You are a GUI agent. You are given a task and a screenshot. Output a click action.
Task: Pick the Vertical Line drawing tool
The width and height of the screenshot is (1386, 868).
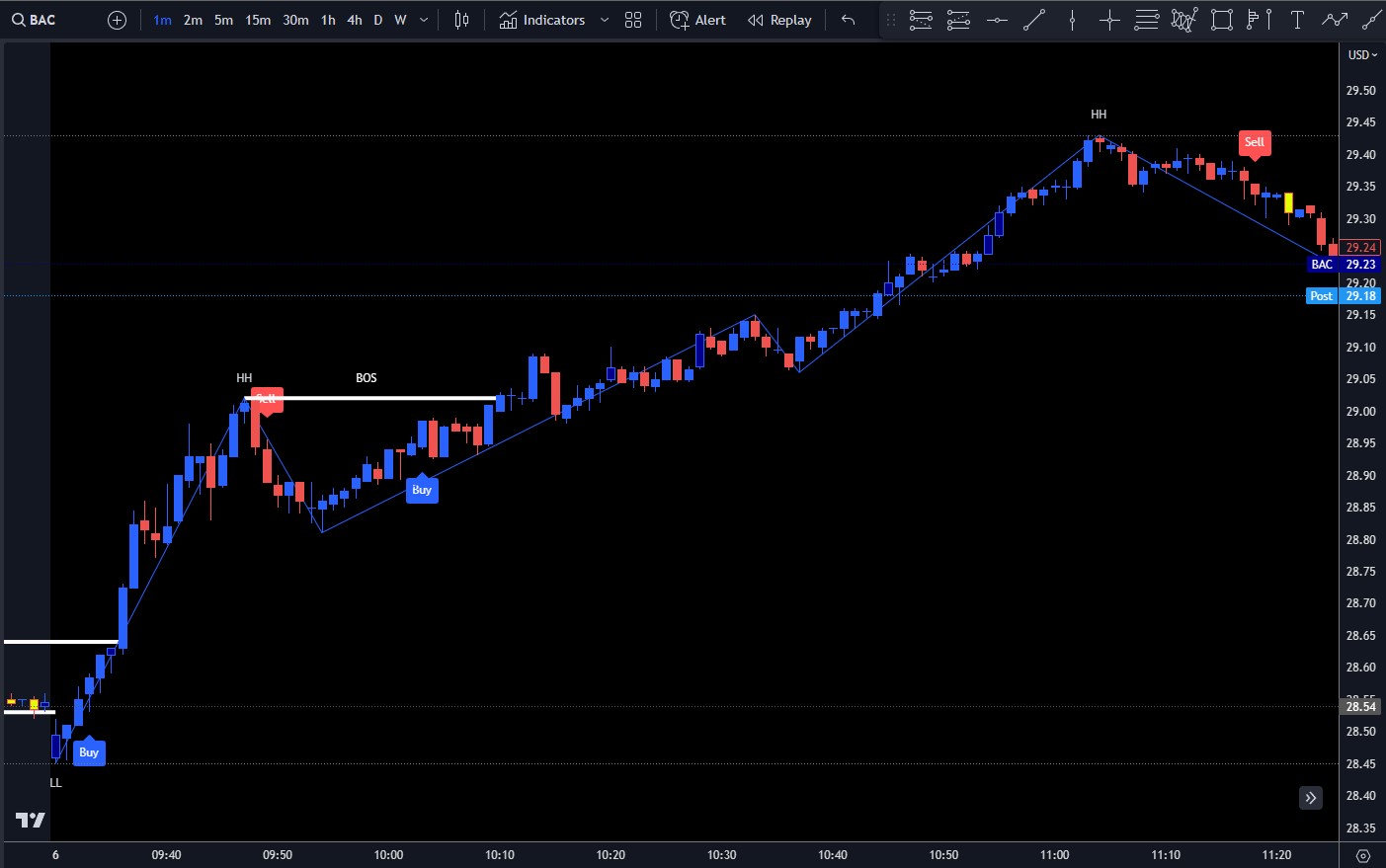(x=1072, y=20)
